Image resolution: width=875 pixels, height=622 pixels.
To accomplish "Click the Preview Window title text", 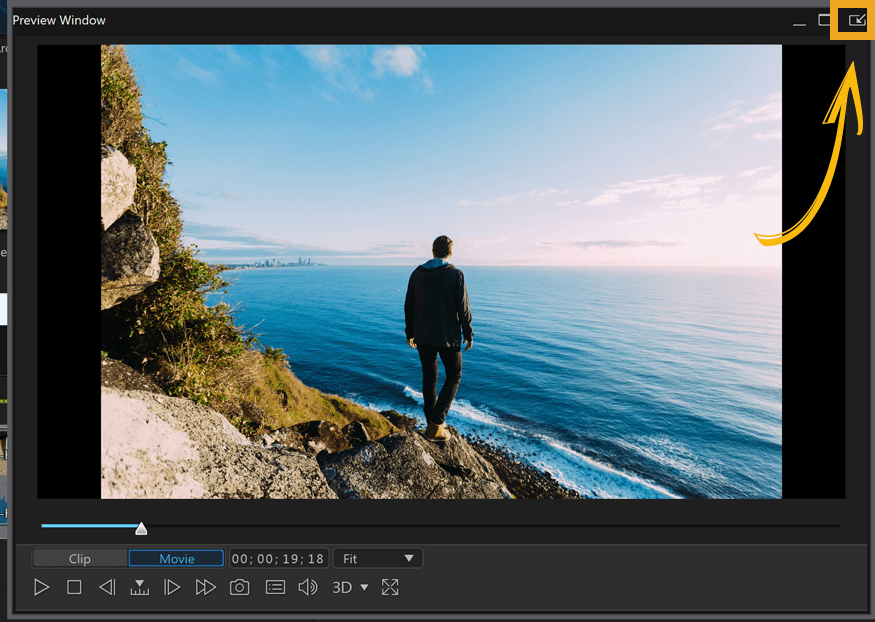I will tap(59, 20).
